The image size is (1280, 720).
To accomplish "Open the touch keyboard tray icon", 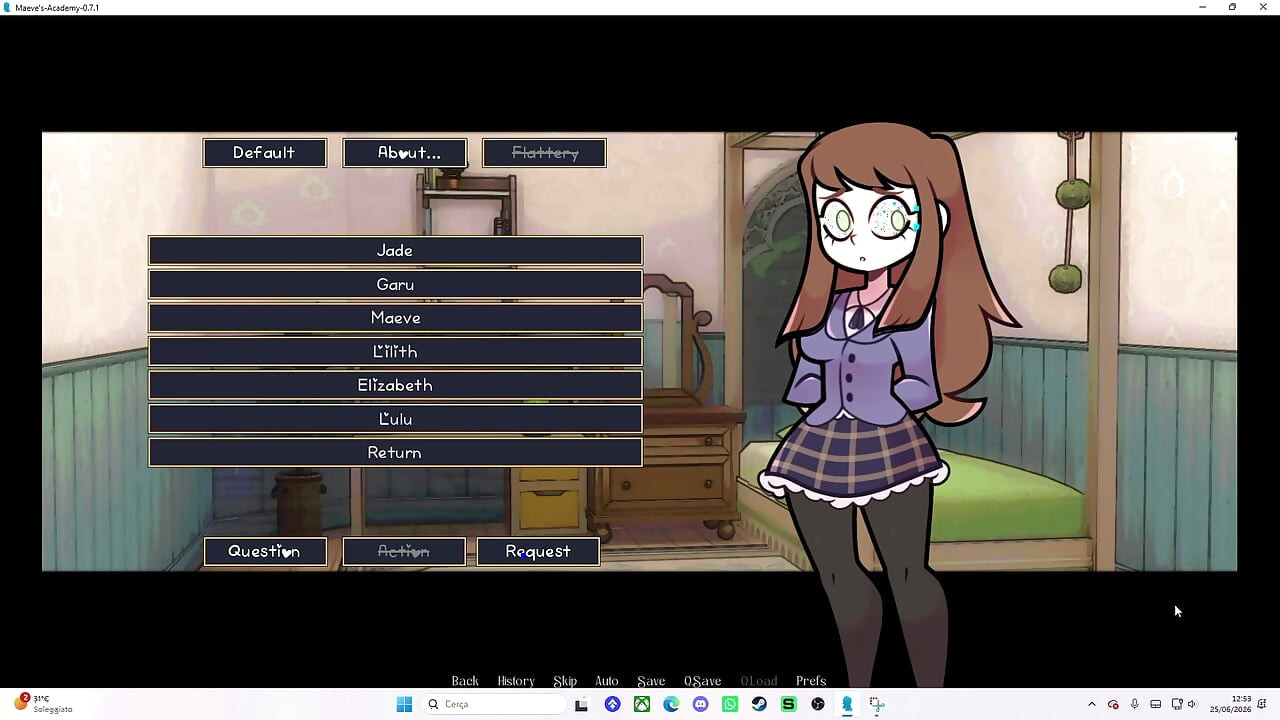I will click(x=1155, y=704).
